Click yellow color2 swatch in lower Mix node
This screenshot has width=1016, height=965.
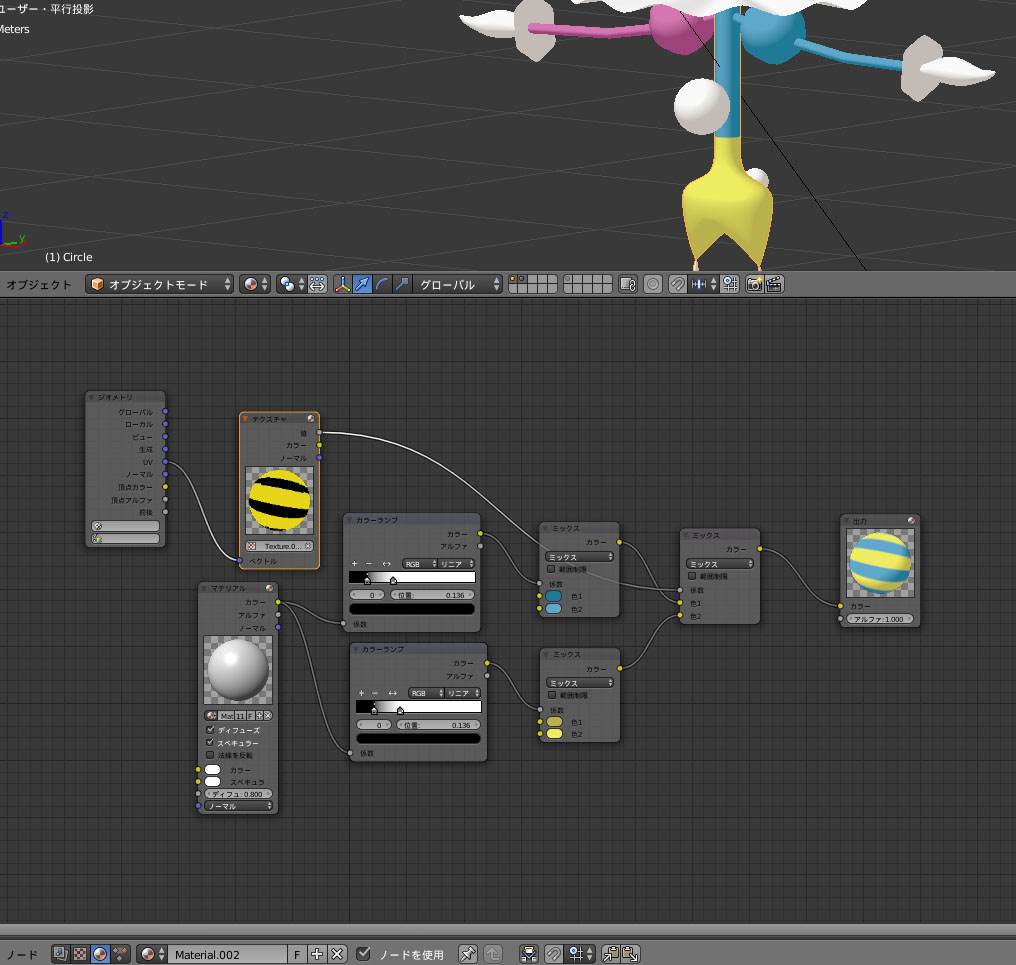pyautogui.click(x=555, y=734)
